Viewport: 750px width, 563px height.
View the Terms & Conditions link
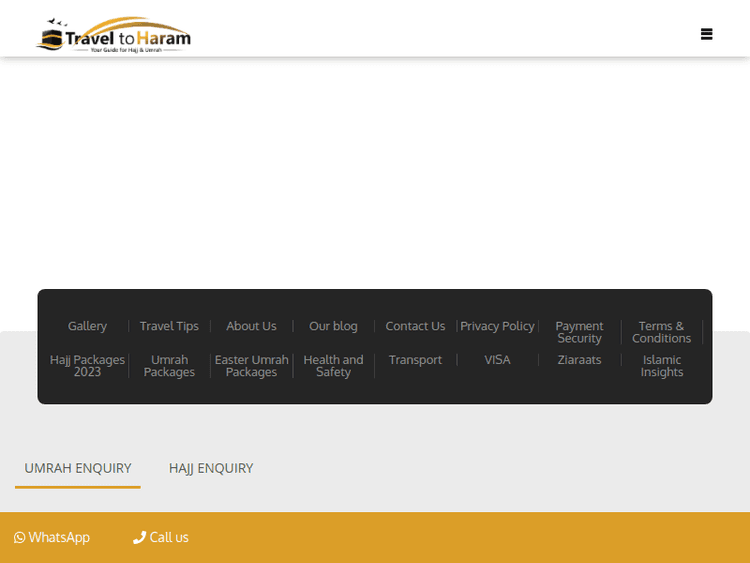tap(661, 332)
